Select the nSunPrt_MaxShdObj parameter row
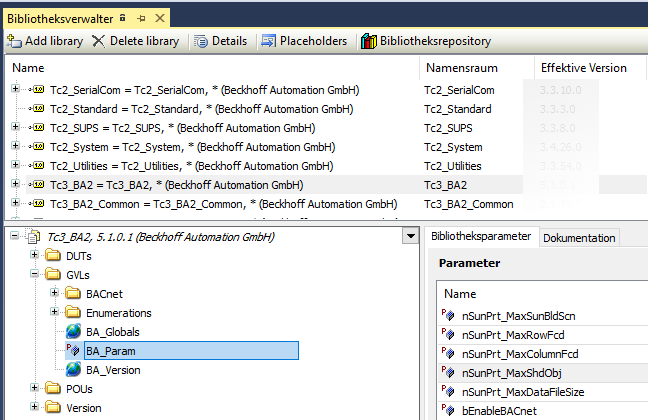 pyautogui.click(x=542, y=373)
